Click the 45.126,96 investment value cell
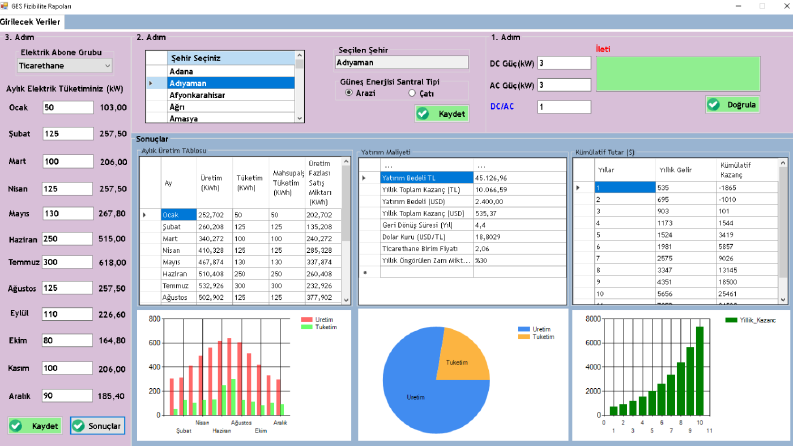Image resolution: width=793 pixels, height=446 pixels. point(519,178)
